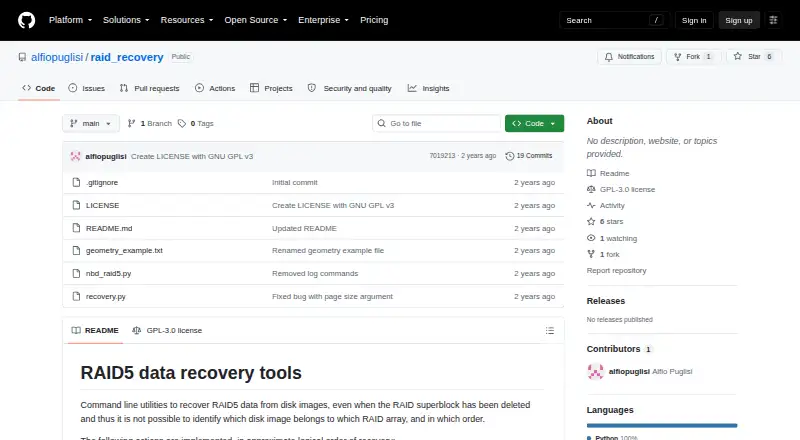Open the green Code dropdown button

point(534,124)
